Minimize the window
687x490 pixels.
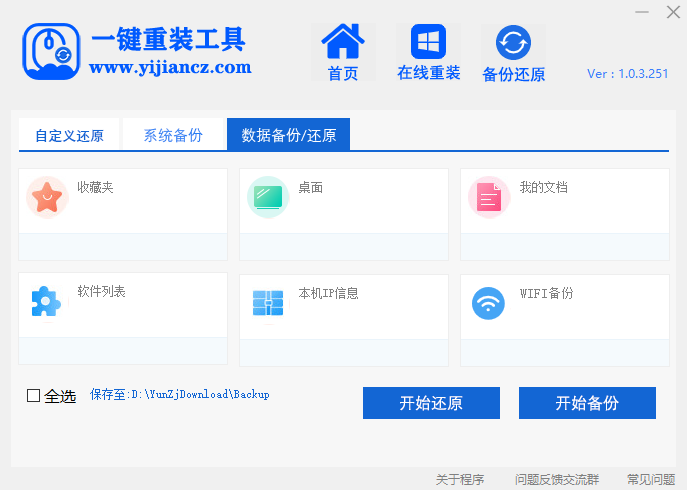(x=642, y=12)
